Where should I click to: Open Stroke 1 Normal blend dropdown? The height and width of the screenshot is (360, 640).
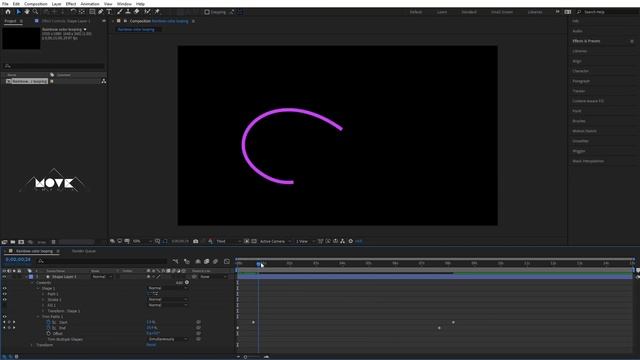(168, 300)
